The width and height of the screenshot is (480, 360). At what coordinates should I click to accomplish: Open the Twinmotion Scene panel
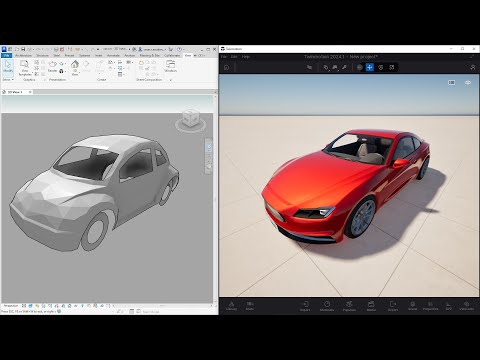(412, 306)
